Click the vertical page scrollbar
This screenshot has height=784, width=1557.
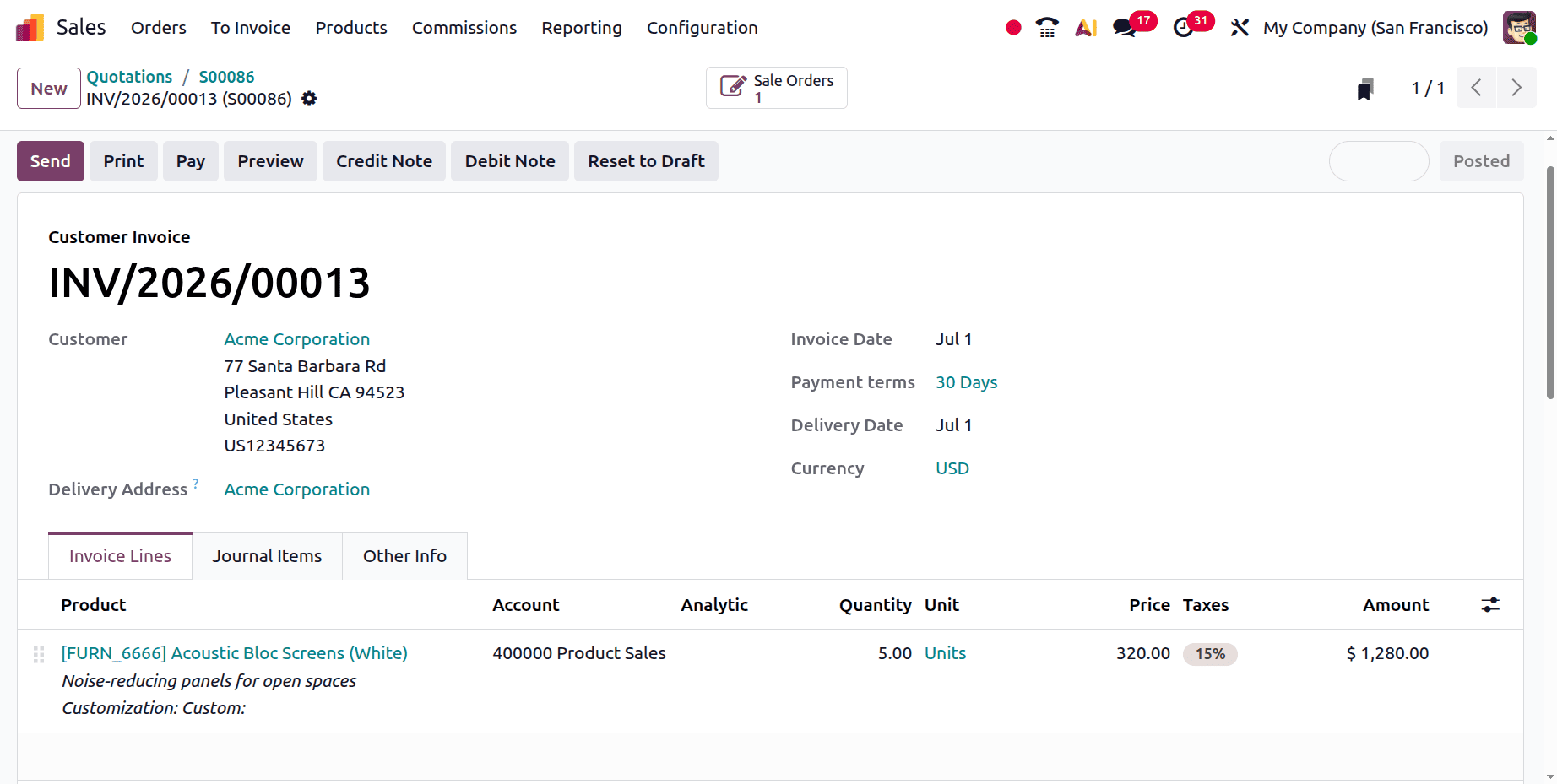(x=1550, y=283)
